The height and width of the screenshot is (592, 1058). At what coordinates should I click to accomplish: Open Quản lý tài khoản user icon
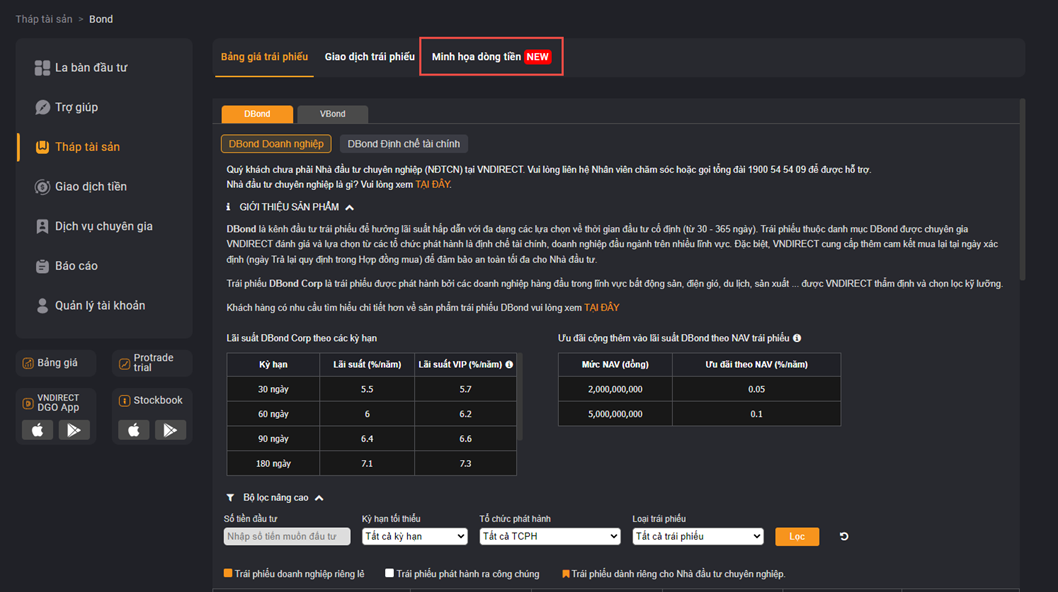[x=42, y=306]
